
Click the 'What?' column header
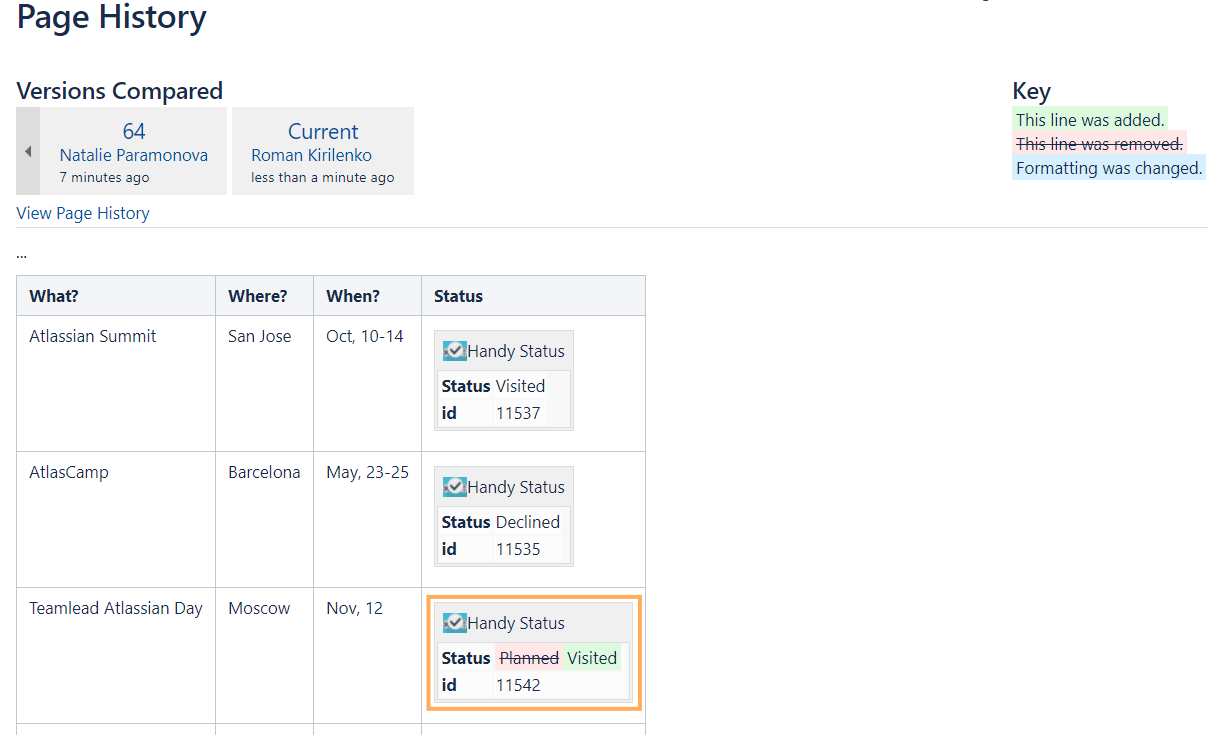point(54,296)
